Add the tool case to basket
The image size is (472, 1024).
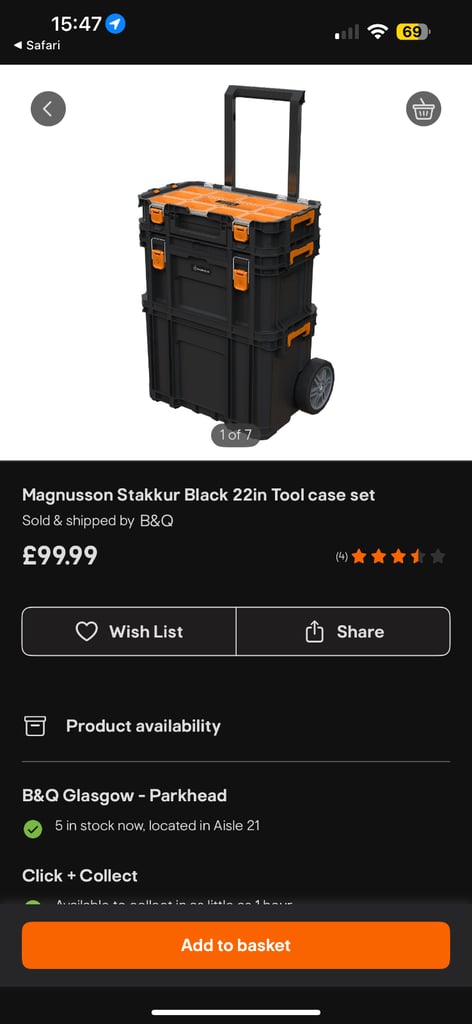click(236, 945)
